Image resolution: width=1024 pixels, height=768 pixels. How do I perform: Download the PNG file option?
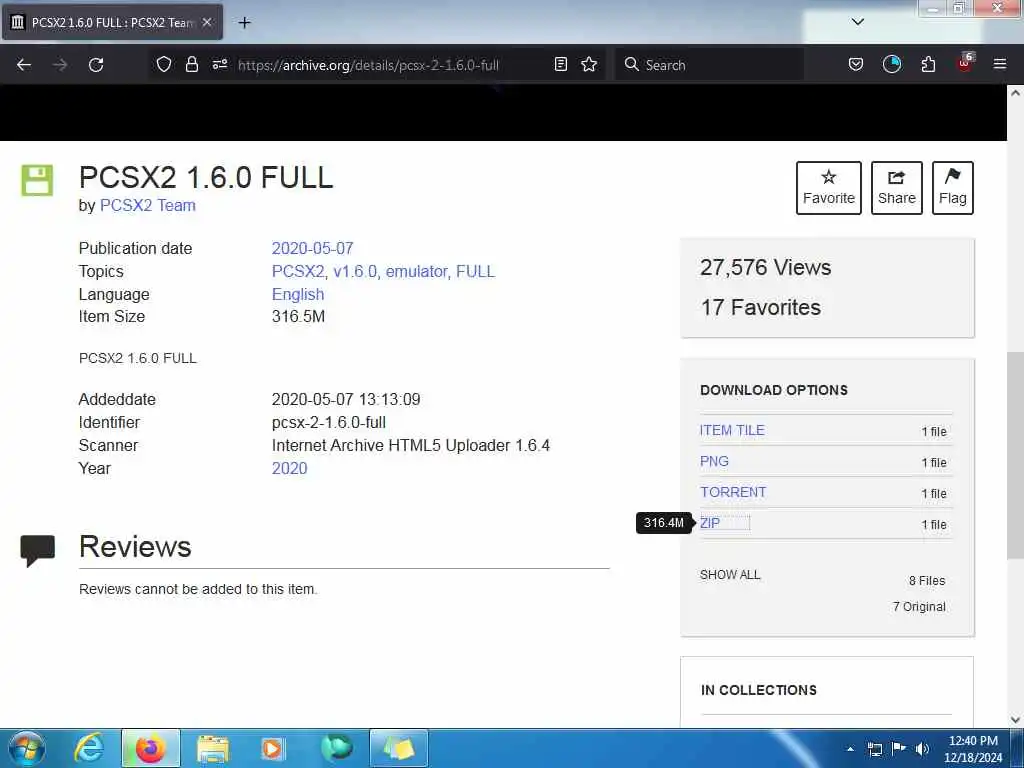(714, 461)
